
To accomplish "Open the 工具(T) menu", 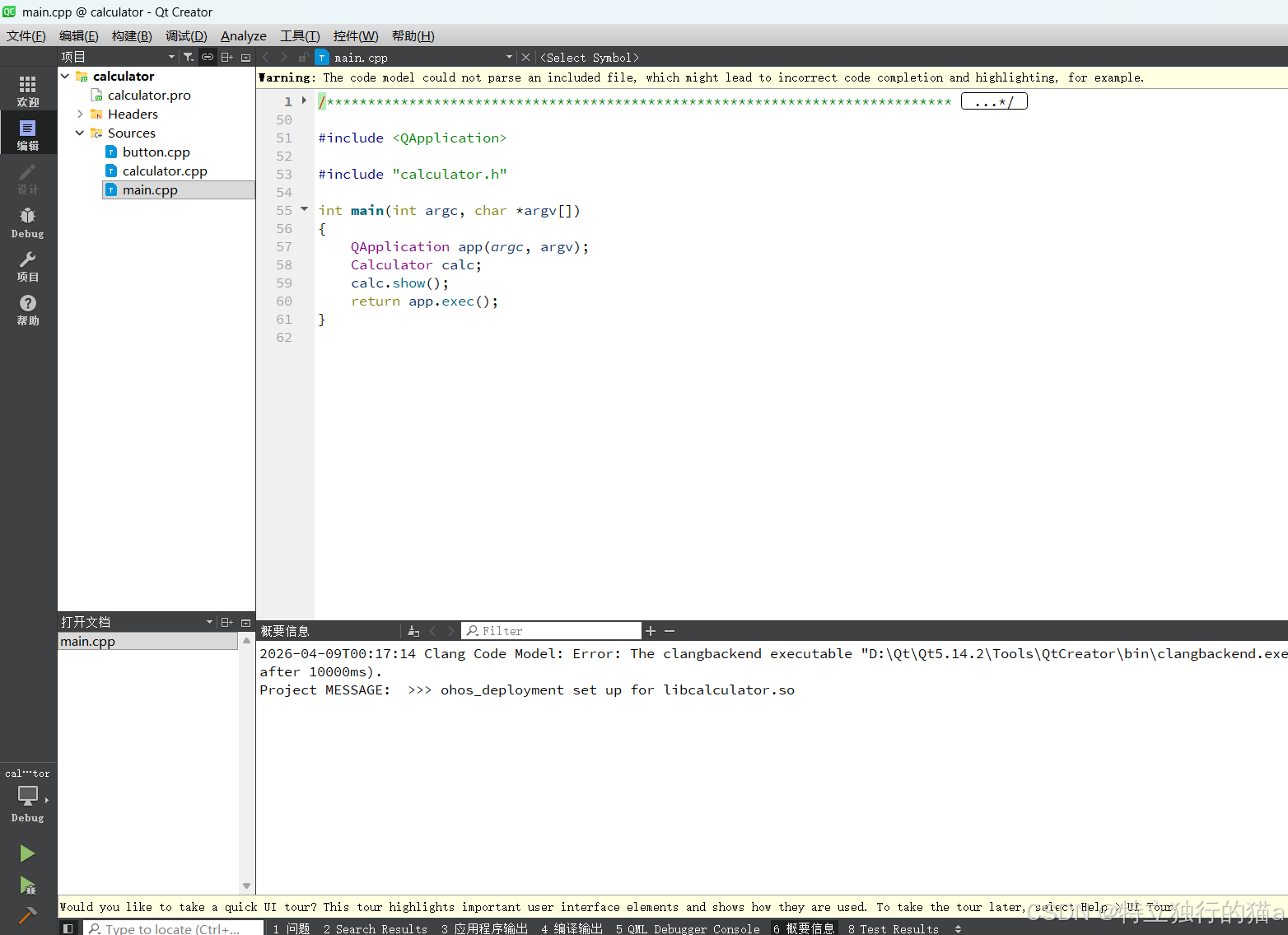I will (300, 35).
